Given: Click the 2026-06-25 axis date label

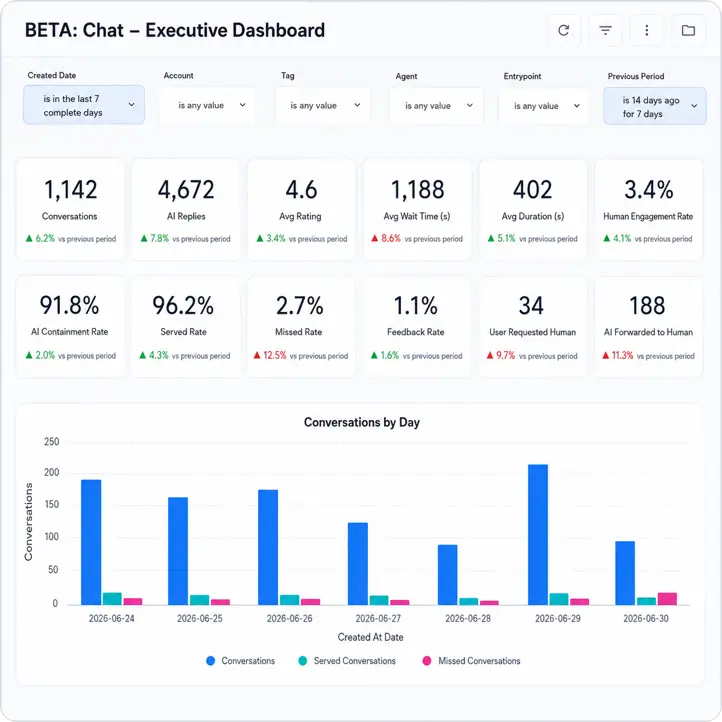Looking at the screenshot, I should point(200,618).
